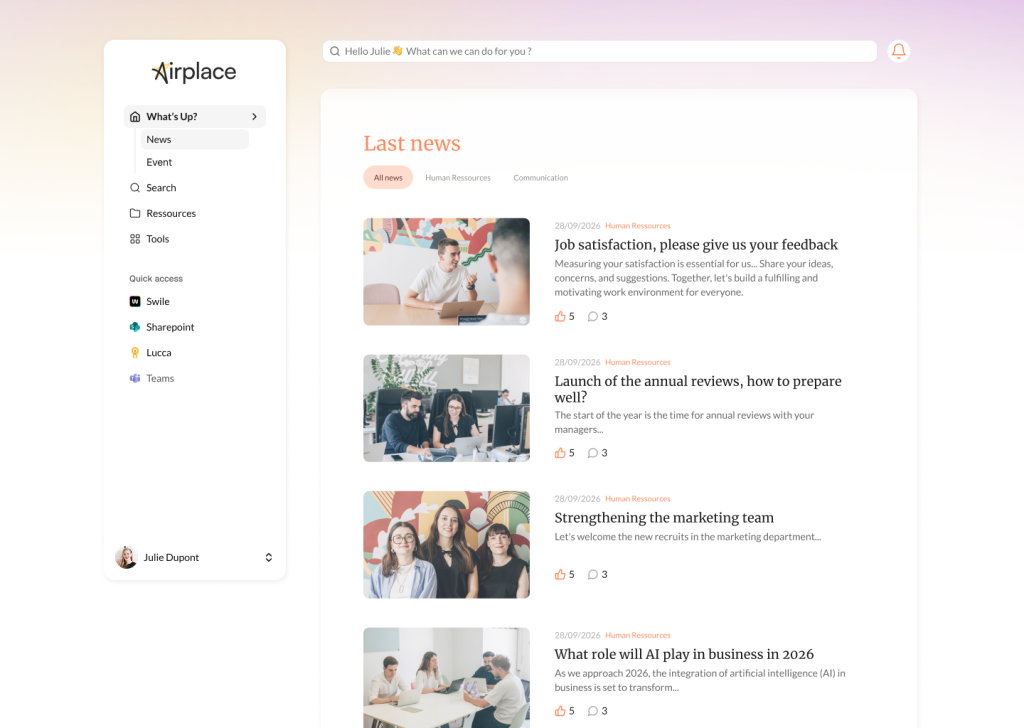The image size is (1024, 728).
Task: Like the annual reviews article
Action: (x=561, y=453)
